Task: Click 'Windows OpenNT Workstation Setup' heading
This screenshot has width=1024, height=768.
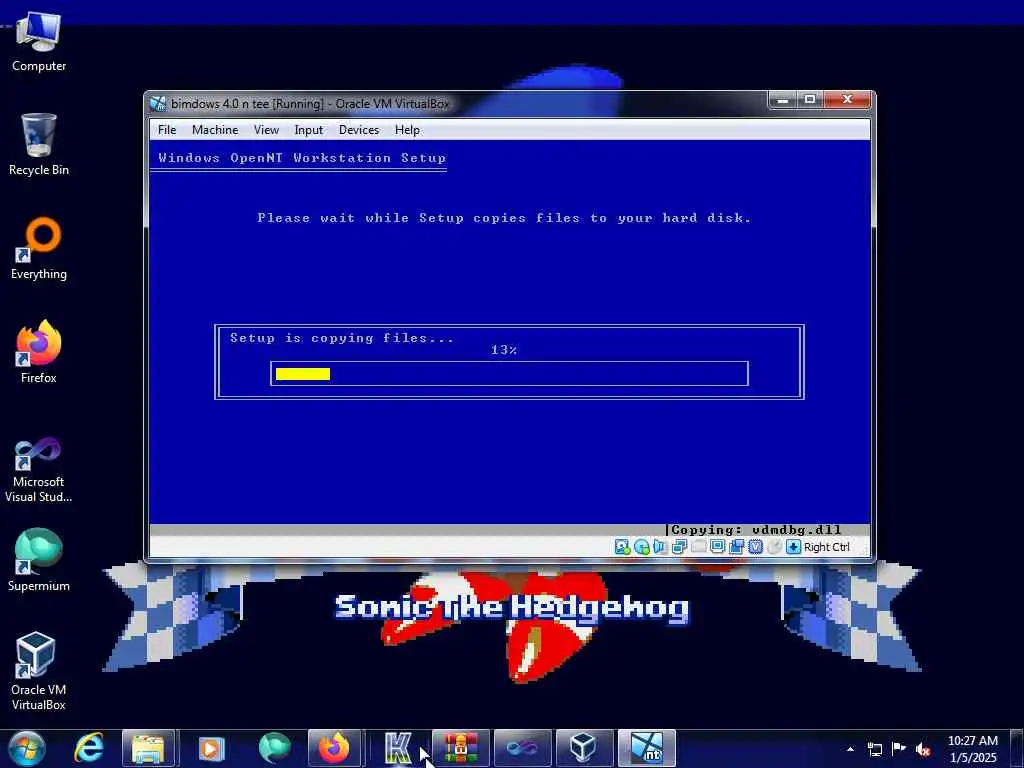Action: (x=302, y=158)
